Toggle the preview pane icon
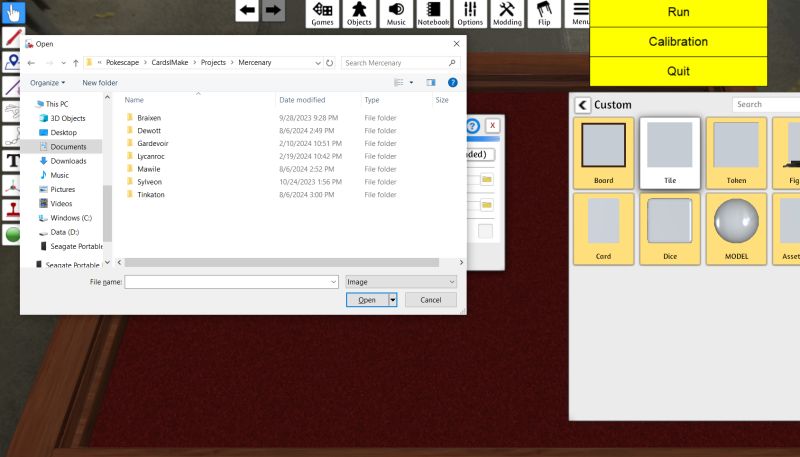Viewport: 800px width, 457px height. point(431,83)
